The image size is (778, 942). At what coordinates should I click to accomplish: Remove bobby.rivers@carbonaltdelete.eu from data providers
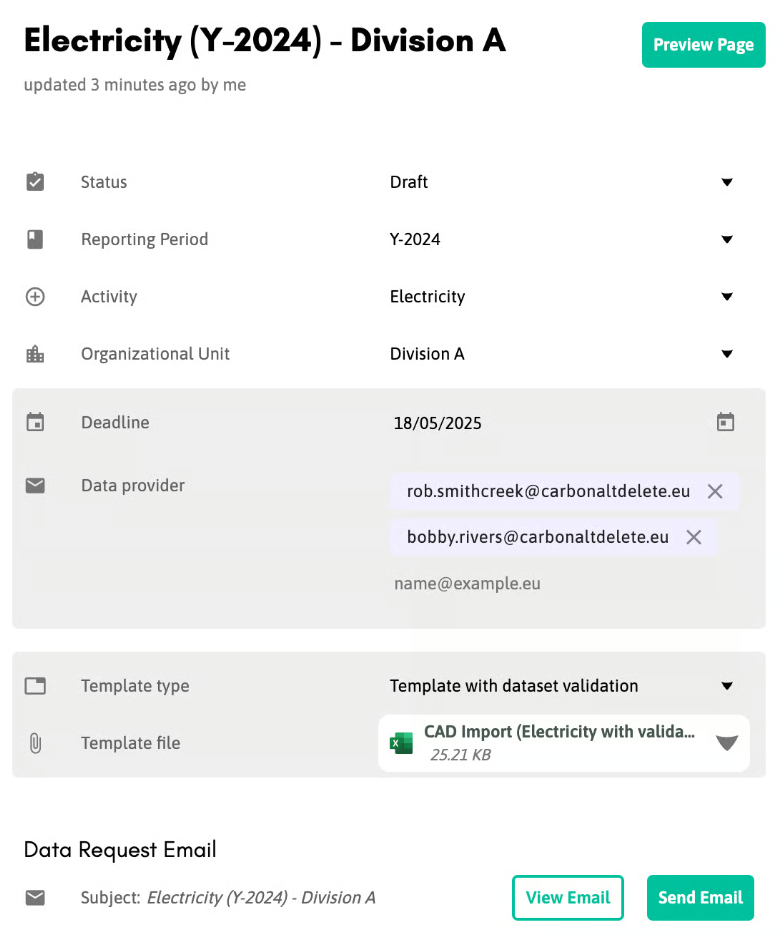click(694, 537)
